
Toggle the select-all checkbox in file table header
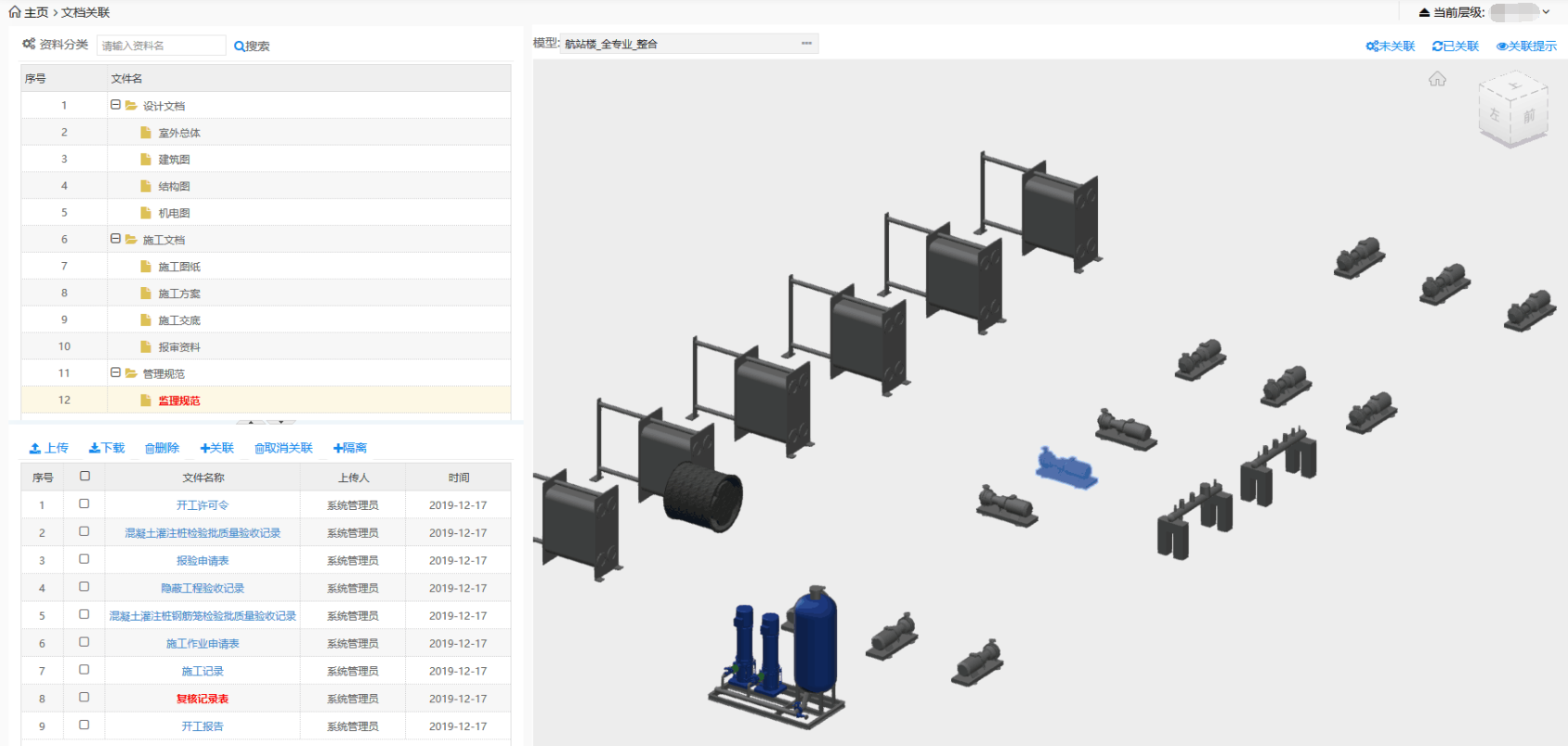click(85, 477)
